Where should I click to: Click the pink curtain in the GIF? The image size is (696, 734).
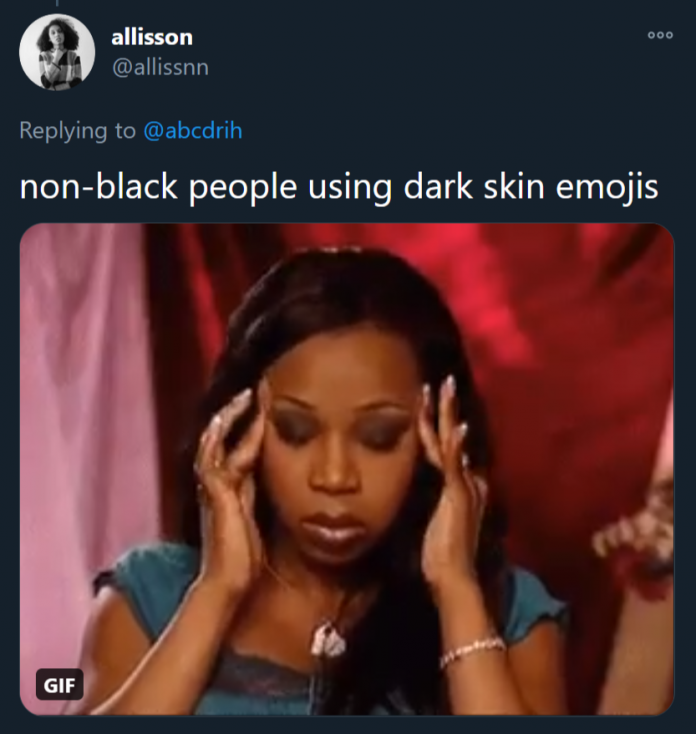(x=84, y=421)
